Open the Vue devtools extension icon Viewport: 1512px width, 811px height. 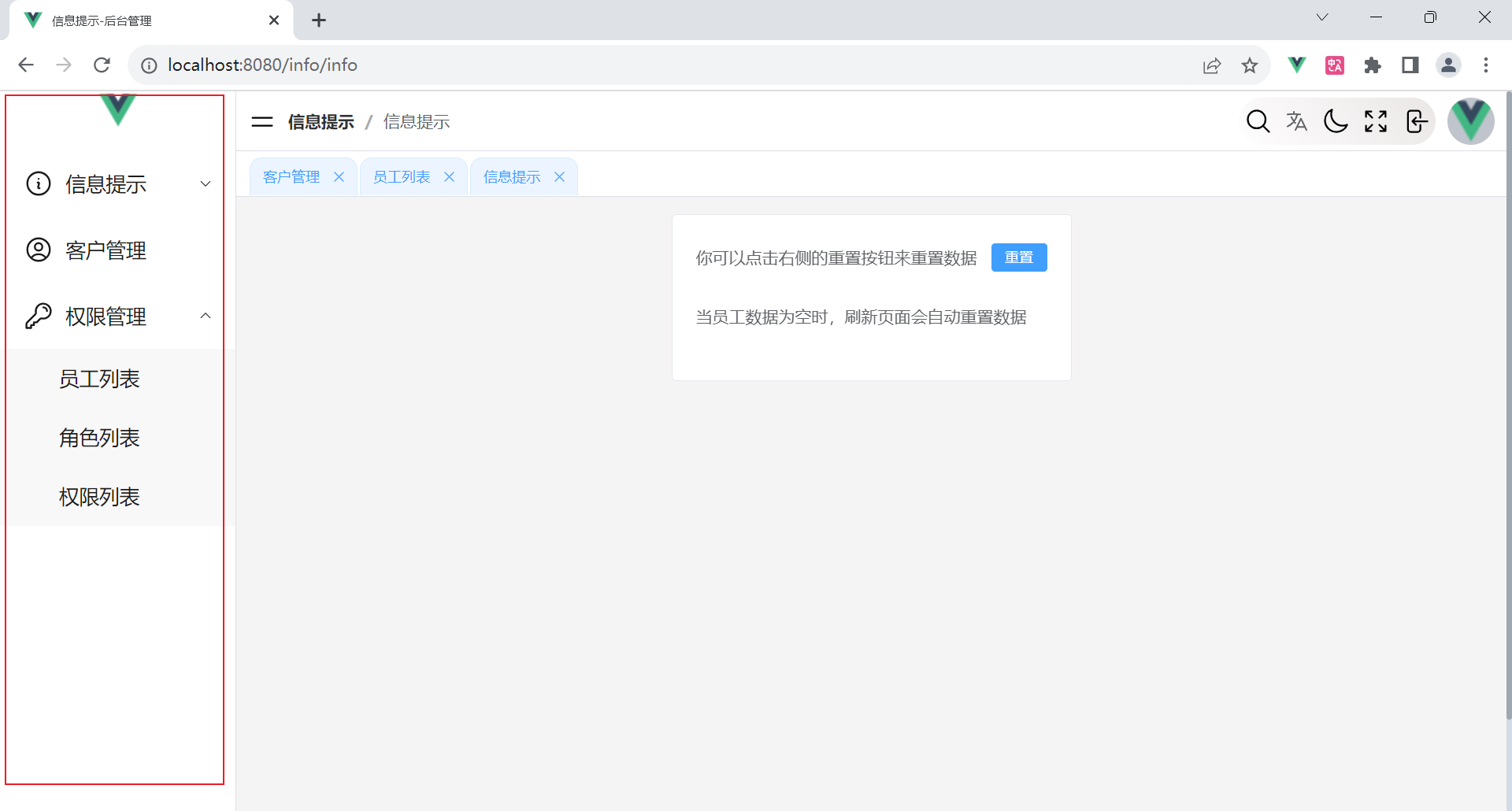click(1297, 65)
